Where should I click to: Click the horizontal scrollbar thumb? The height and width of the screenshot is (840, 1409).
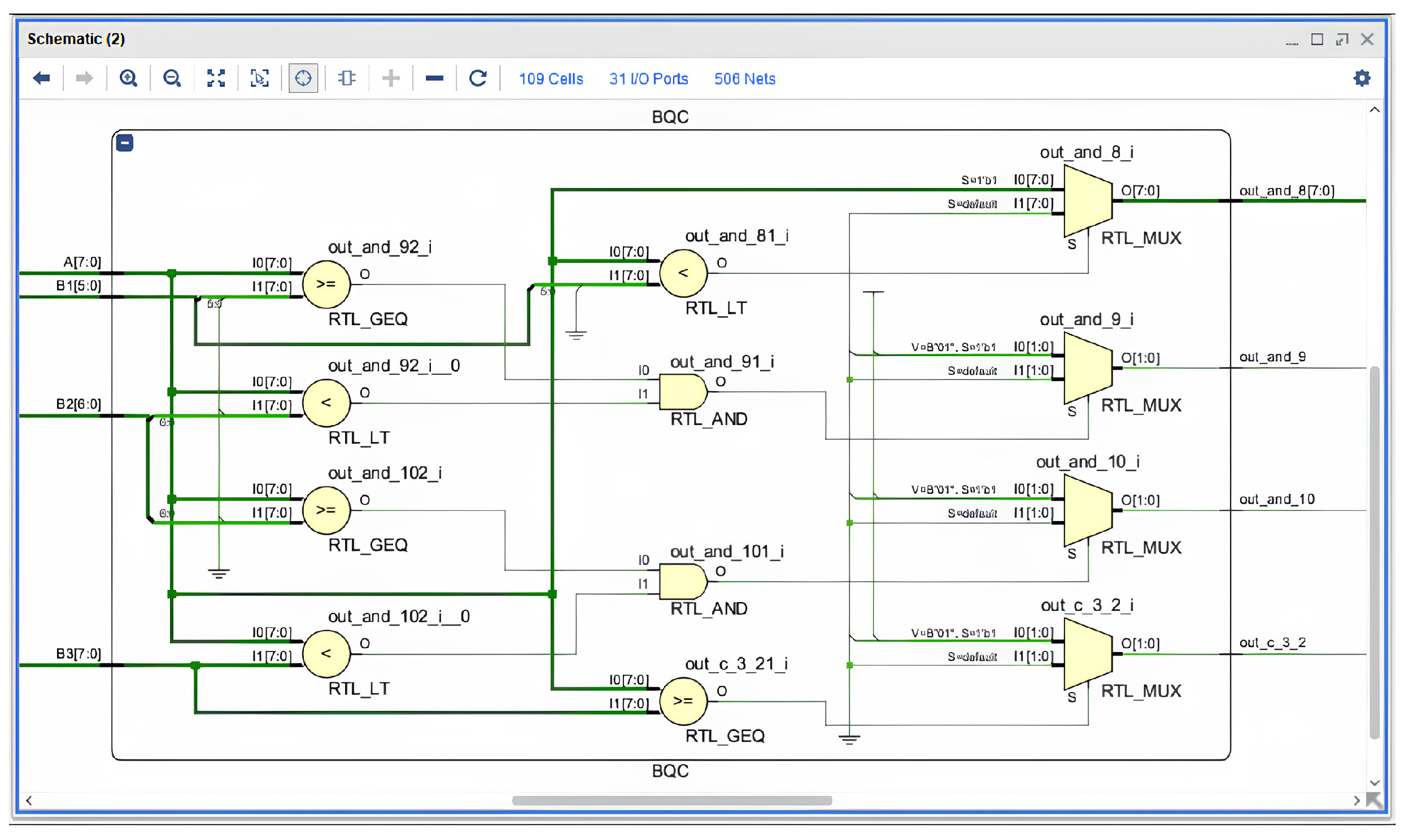(671, 800)
